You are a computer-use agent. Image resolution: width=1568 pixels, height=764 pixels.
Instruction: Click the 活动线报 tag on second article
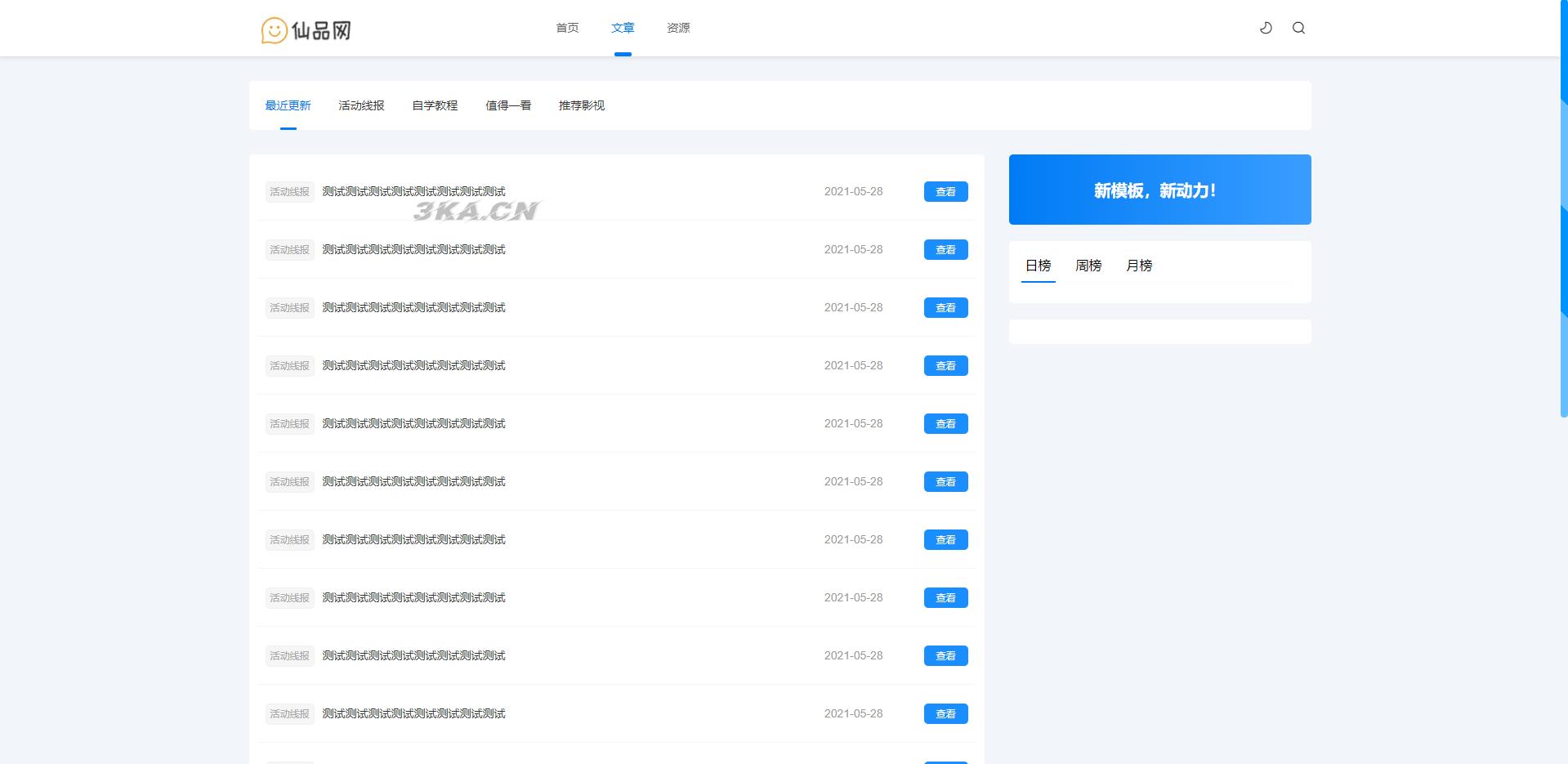click(289, 250)
